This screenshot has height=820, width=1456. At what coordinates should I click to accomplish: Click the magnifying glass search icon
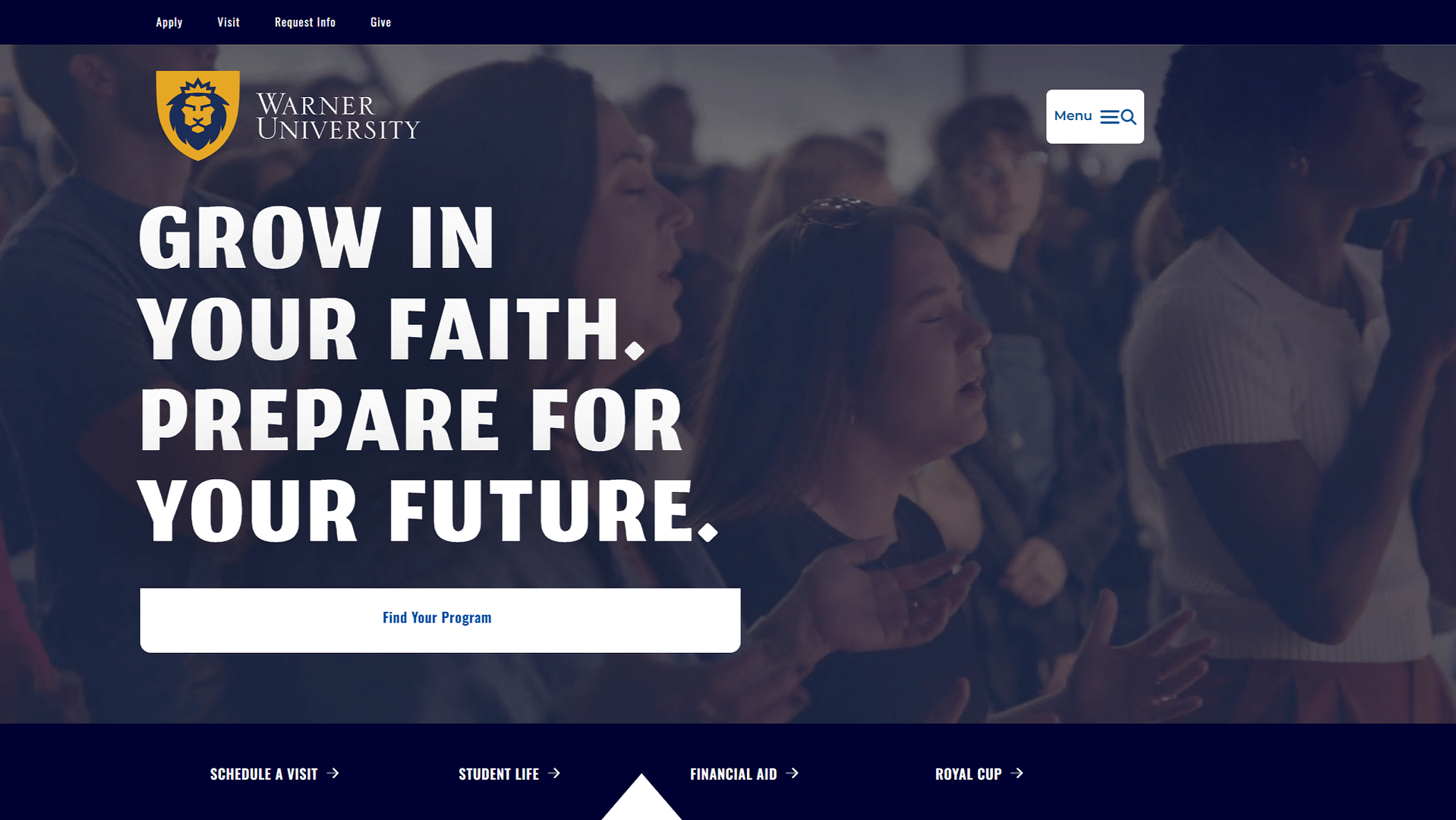pos(1129,117)
